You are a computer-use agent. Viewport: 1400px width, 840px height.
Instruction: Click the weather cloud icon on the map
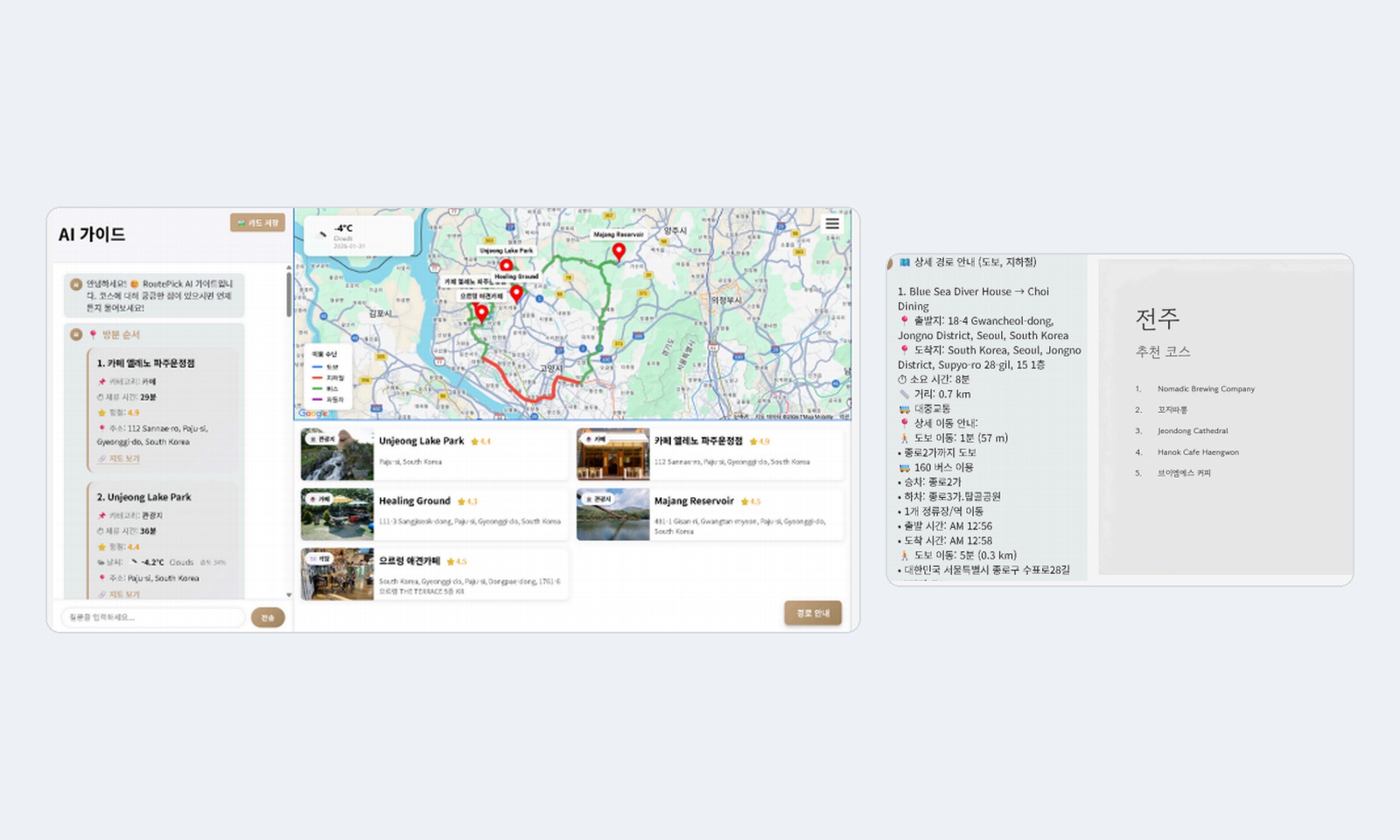point(321,234)
